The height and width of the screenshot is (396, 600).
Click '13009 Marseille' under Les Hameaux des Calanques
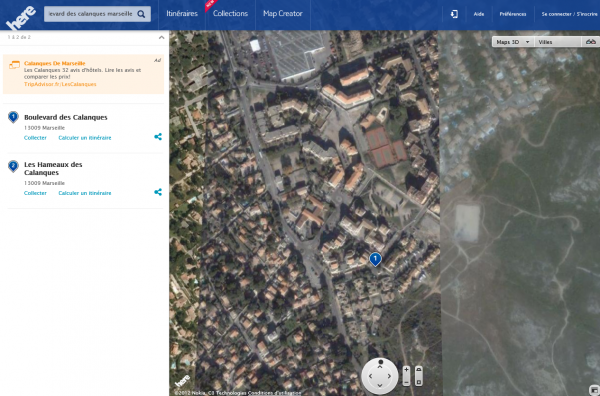[x=44, y=183]
